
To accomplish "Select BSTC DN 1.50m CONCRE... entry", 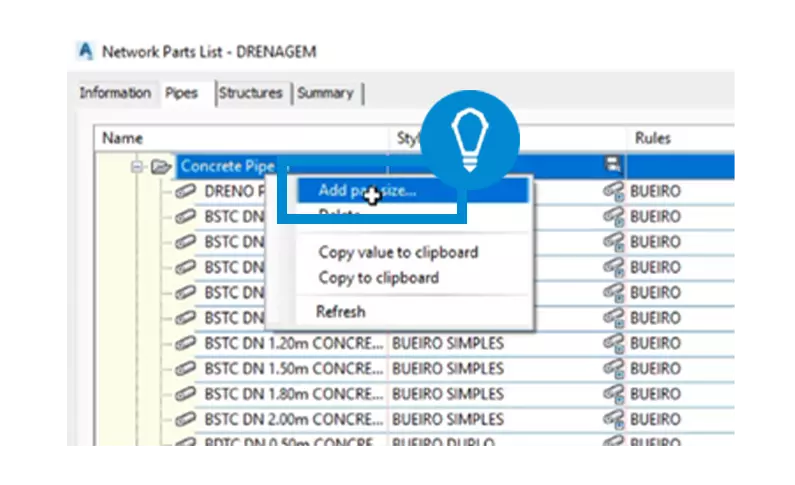I will click(x=294, y=368).
